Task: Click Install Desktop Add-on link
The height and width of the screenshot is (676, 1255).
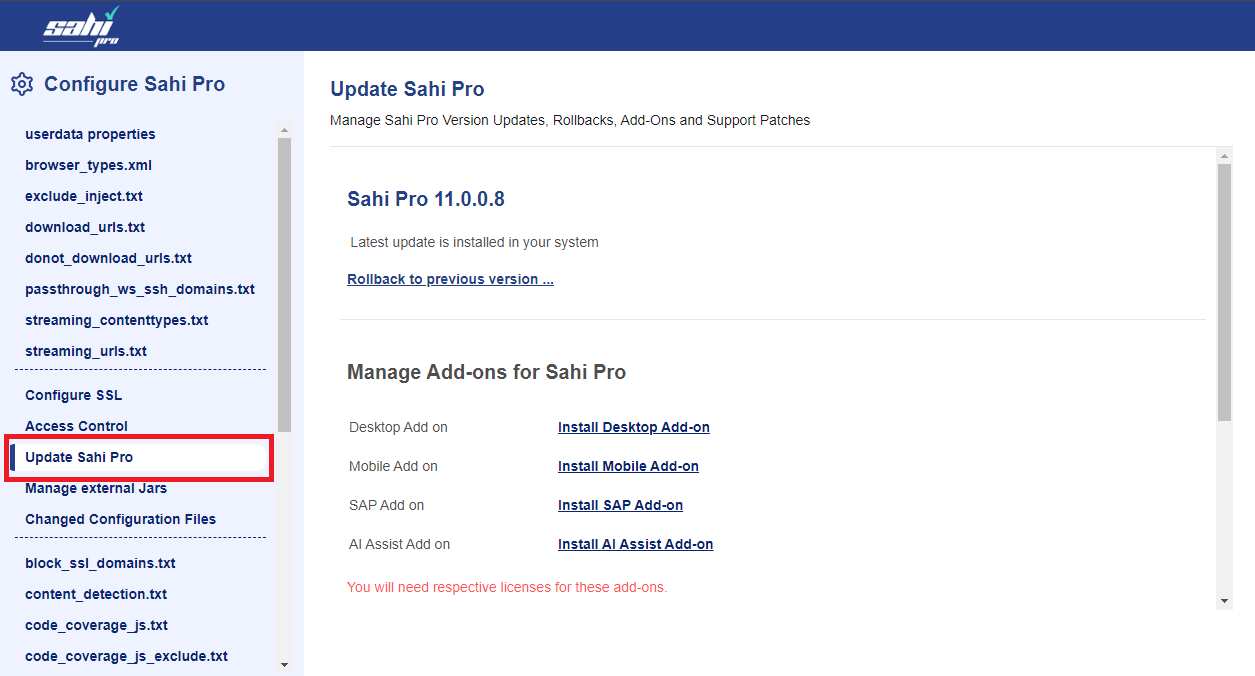Action: coord(633,427)
